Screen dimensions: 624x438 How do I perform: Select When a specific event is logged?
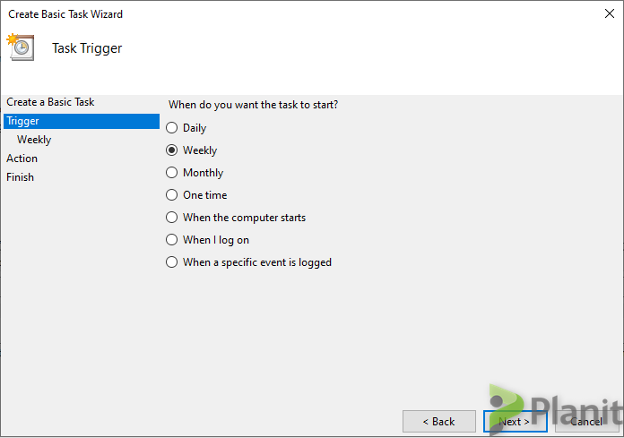click(172, 262)
